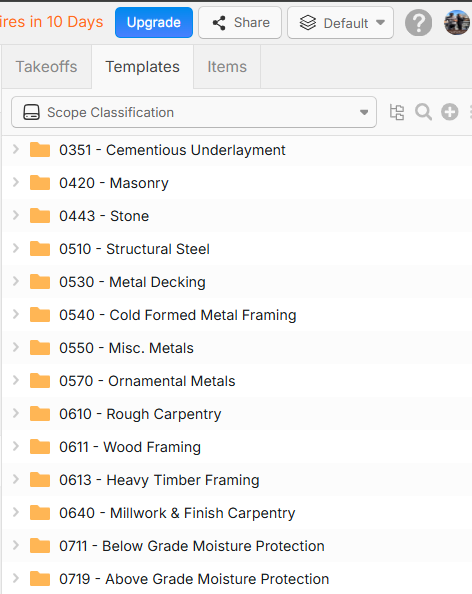Image resolution: width=472 pixels, height=594 pixels.
Task: Select 0540 - Cold Formed Metal Framing
Action: coord(178,315)
